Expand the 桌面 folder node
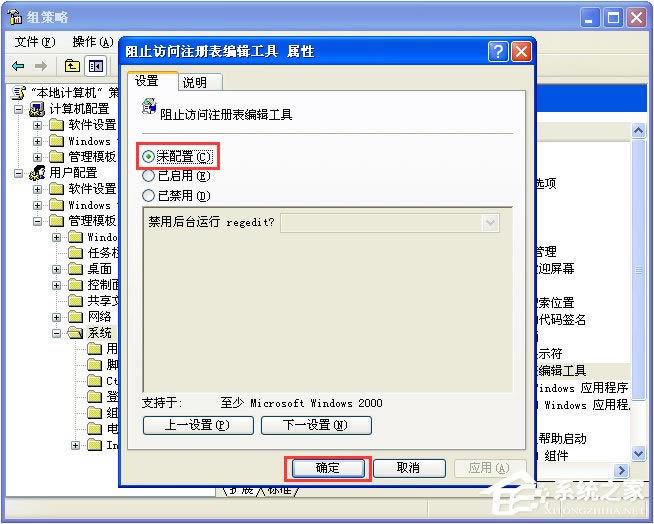654x524 pixels. click(x=56, y=269)
